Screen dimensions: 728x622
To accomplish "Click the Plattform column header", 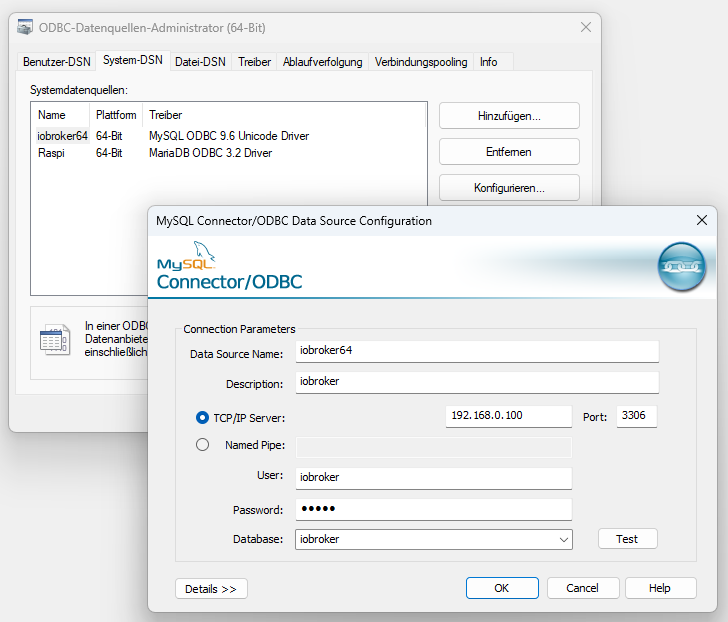I will tap(116, 115).
